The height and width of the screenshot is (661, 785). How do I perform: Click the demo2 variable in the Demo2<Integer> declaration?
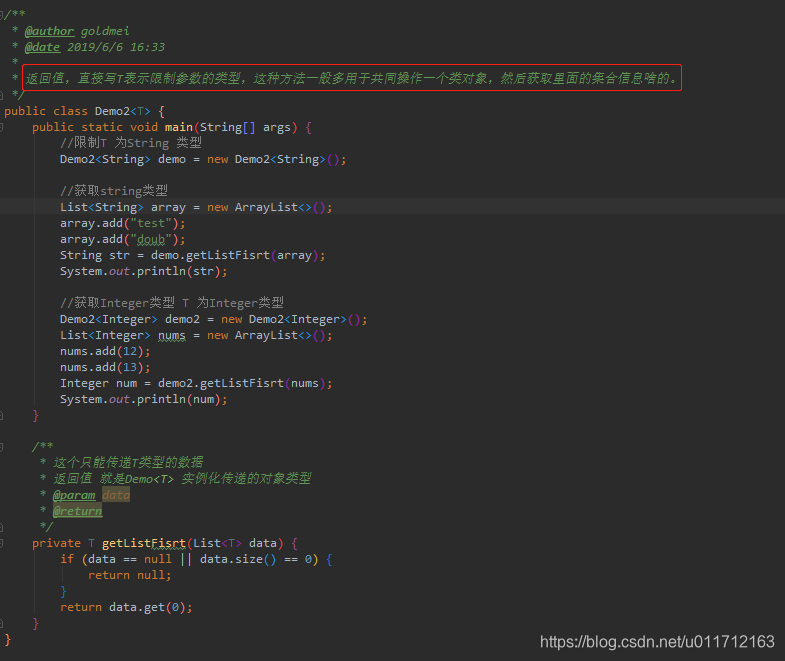tap(182, 319)
